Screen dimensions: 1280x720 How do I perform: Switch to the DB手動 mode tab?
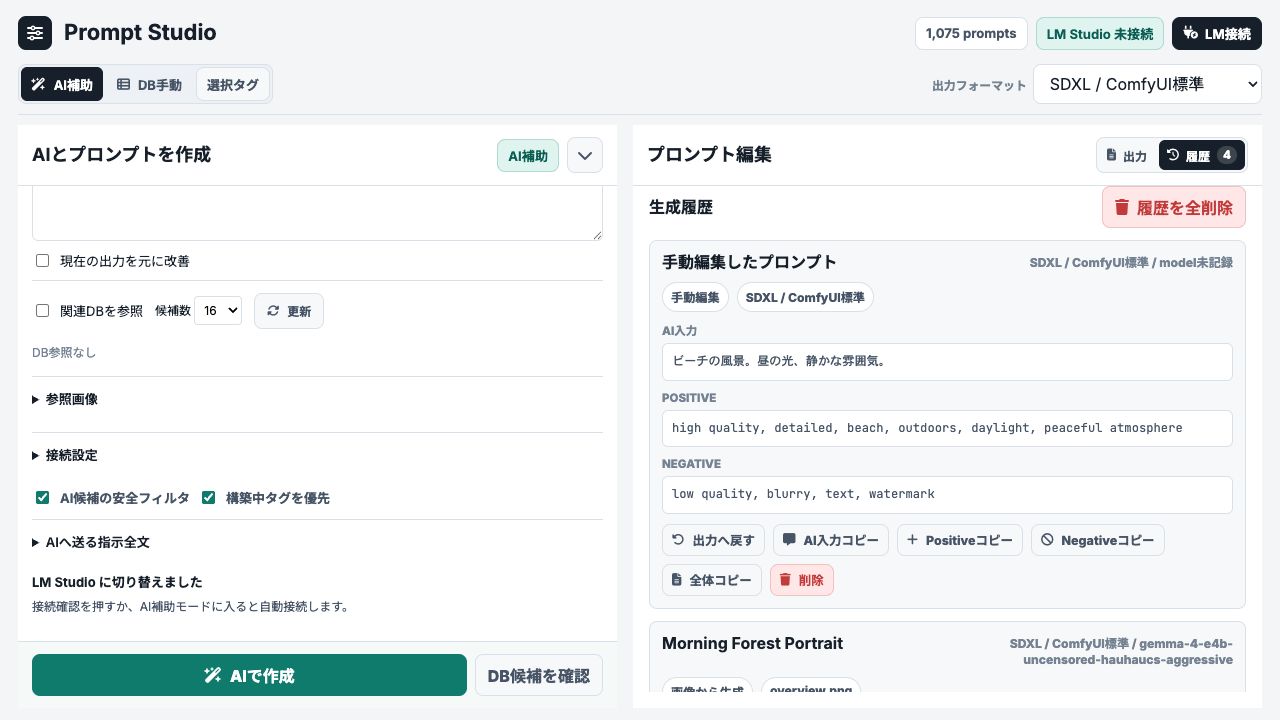coord(149,85)
